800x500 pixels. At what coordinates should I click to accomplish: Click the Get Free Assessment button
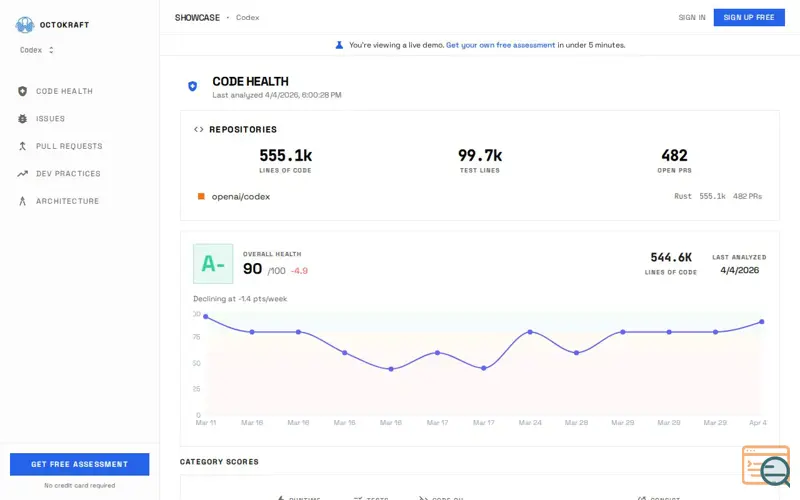click(80, 464)
